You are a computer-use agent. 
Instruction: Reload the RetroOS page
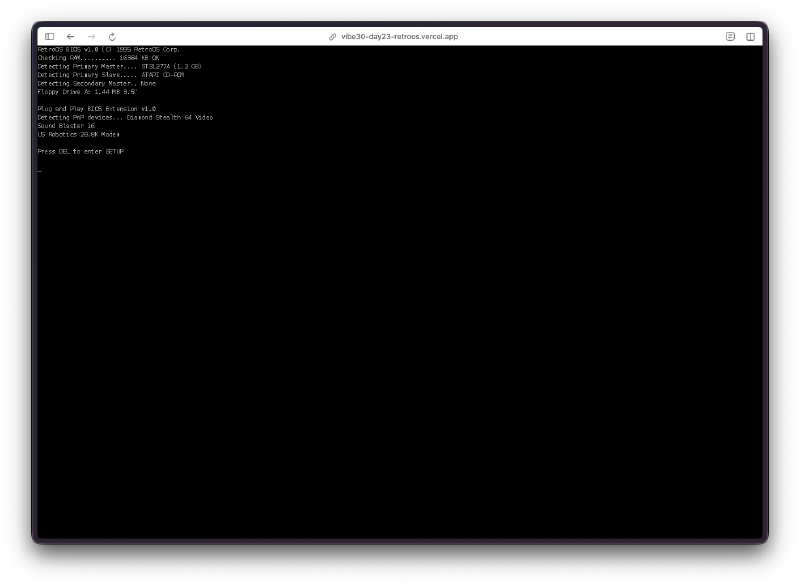tap(112, 36)
